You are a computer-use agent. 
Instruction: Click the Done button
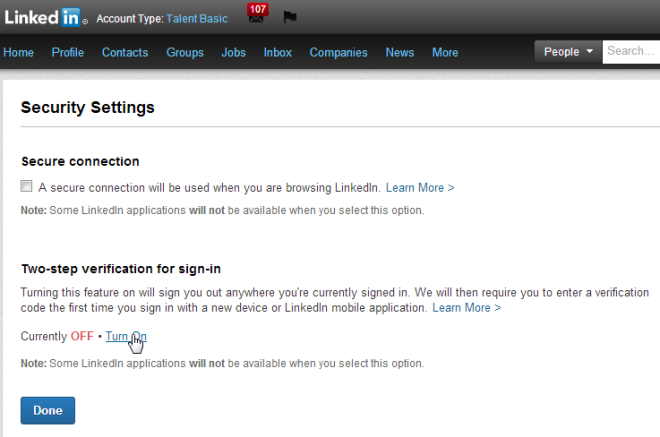48,410
